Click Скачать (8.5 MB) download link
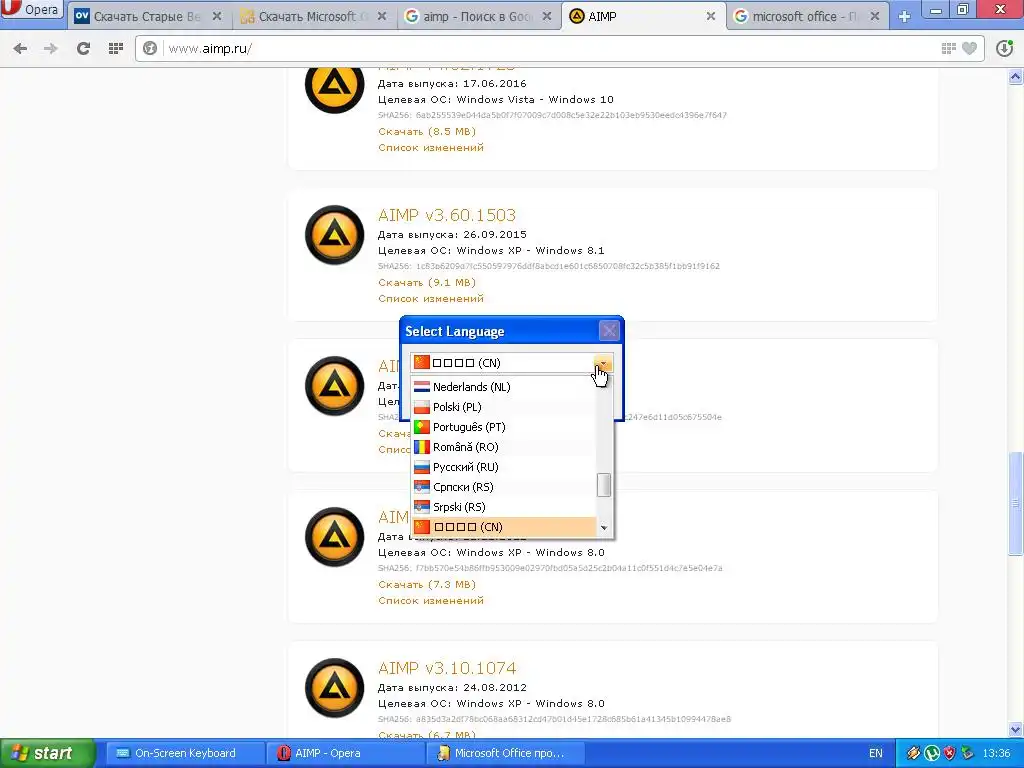Viewport: 1024px width, 768px height. click(426, 131)
